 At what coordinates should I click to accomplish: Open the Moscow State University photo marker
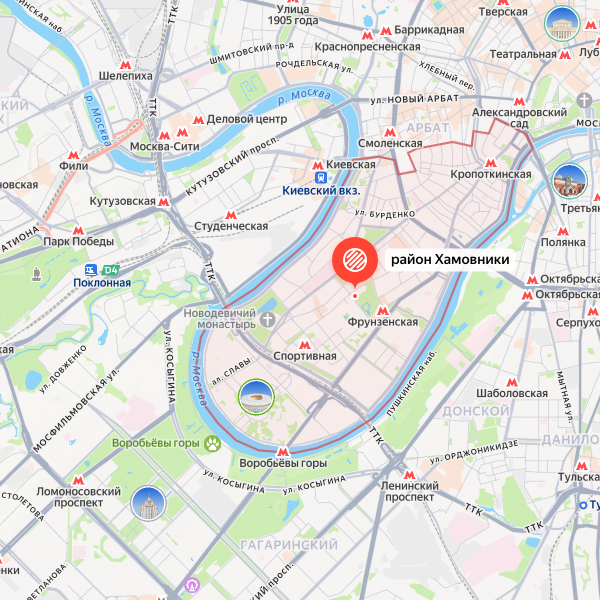[x=148, y=504]
